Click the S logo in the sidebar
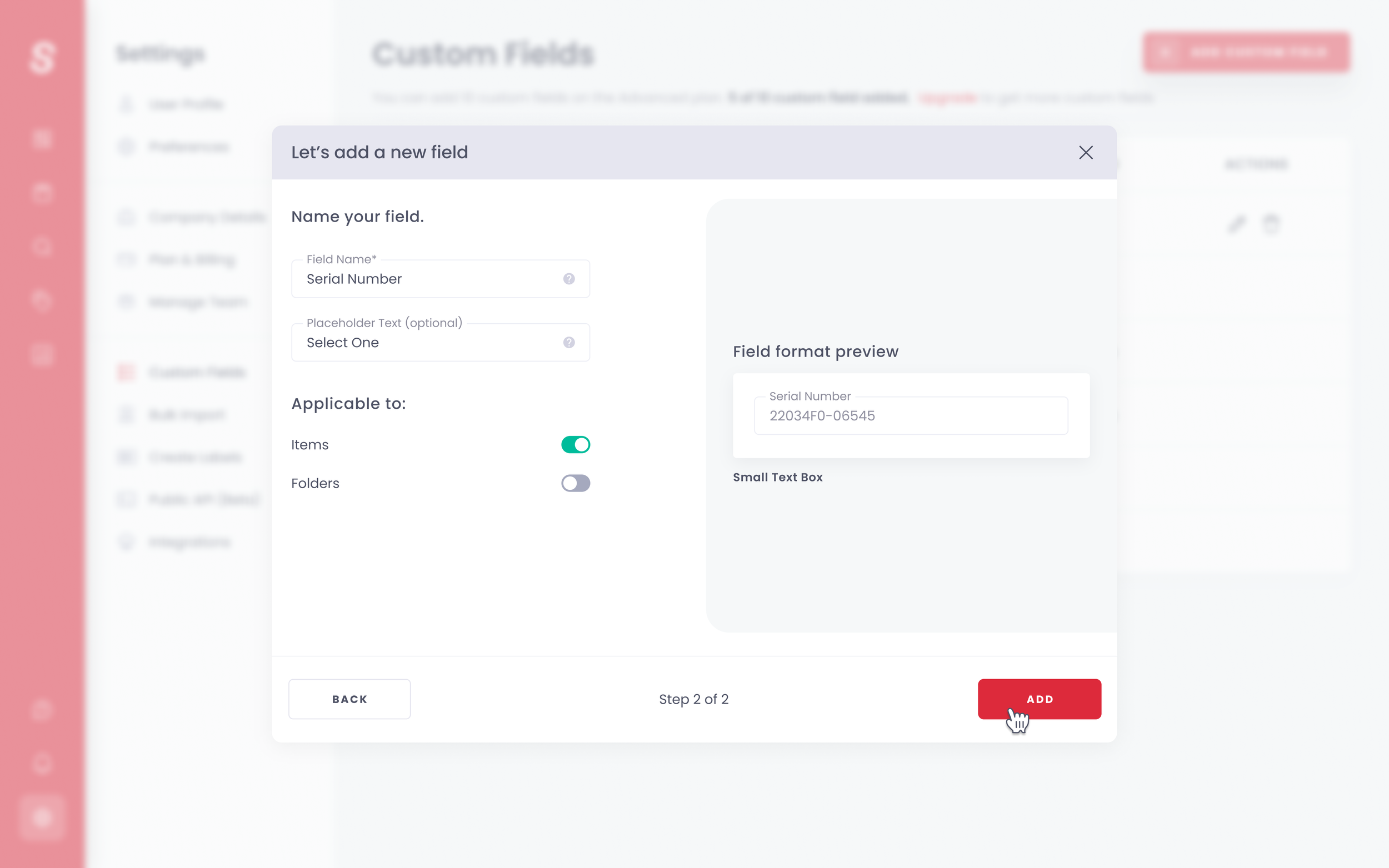The image size is (1389, 868). point(42,57)
